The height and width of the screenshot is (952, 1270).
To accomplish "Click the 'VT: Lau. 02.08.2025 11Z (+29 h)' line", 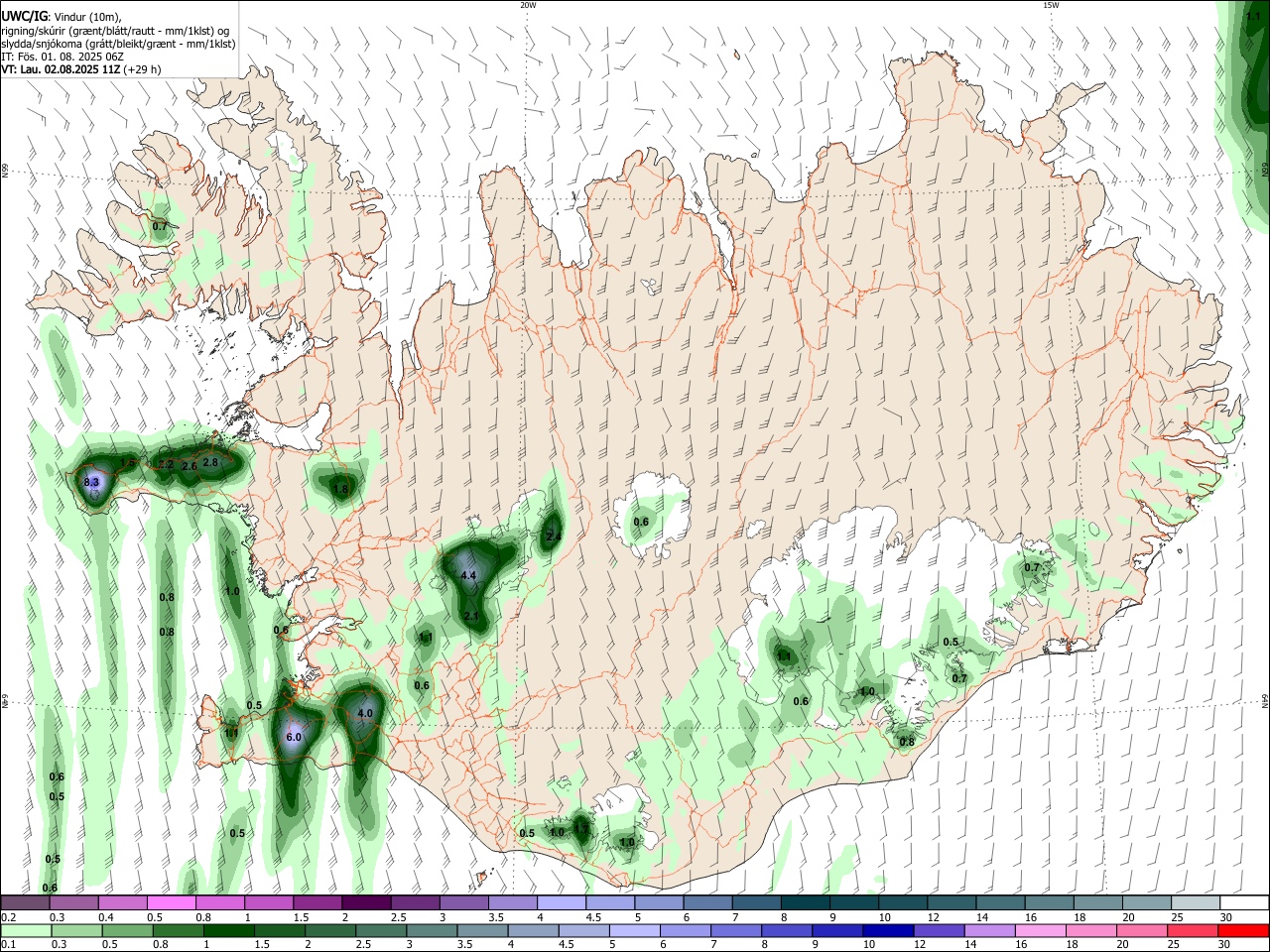I will point(80,69).
